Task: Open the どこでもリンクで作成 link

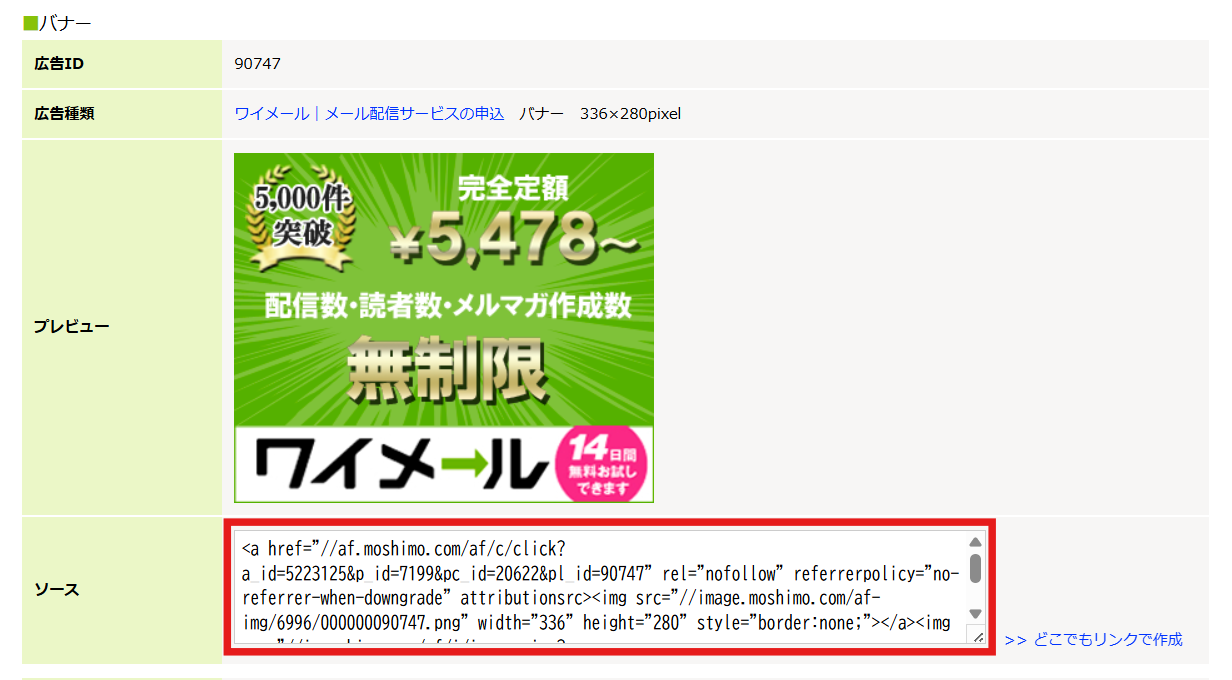Action: tap(1093, 639)
